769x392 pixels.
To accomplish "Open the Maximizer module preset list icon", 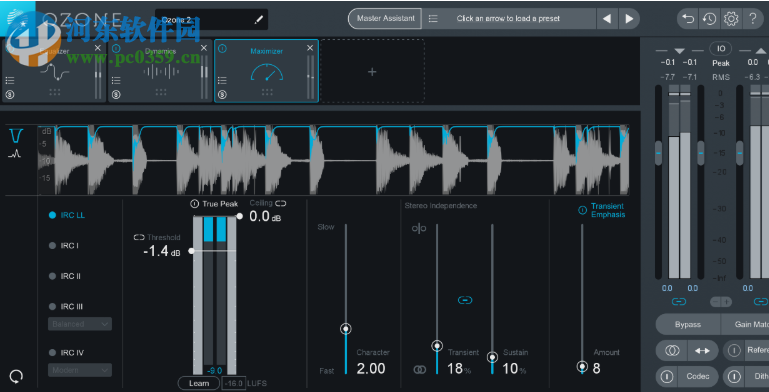I will click(x=222, y=80).
